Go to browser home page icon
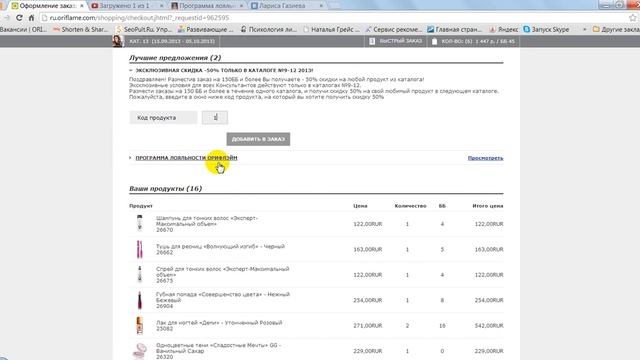This screenshot has height=360, width=640. [x=31, y=18]
